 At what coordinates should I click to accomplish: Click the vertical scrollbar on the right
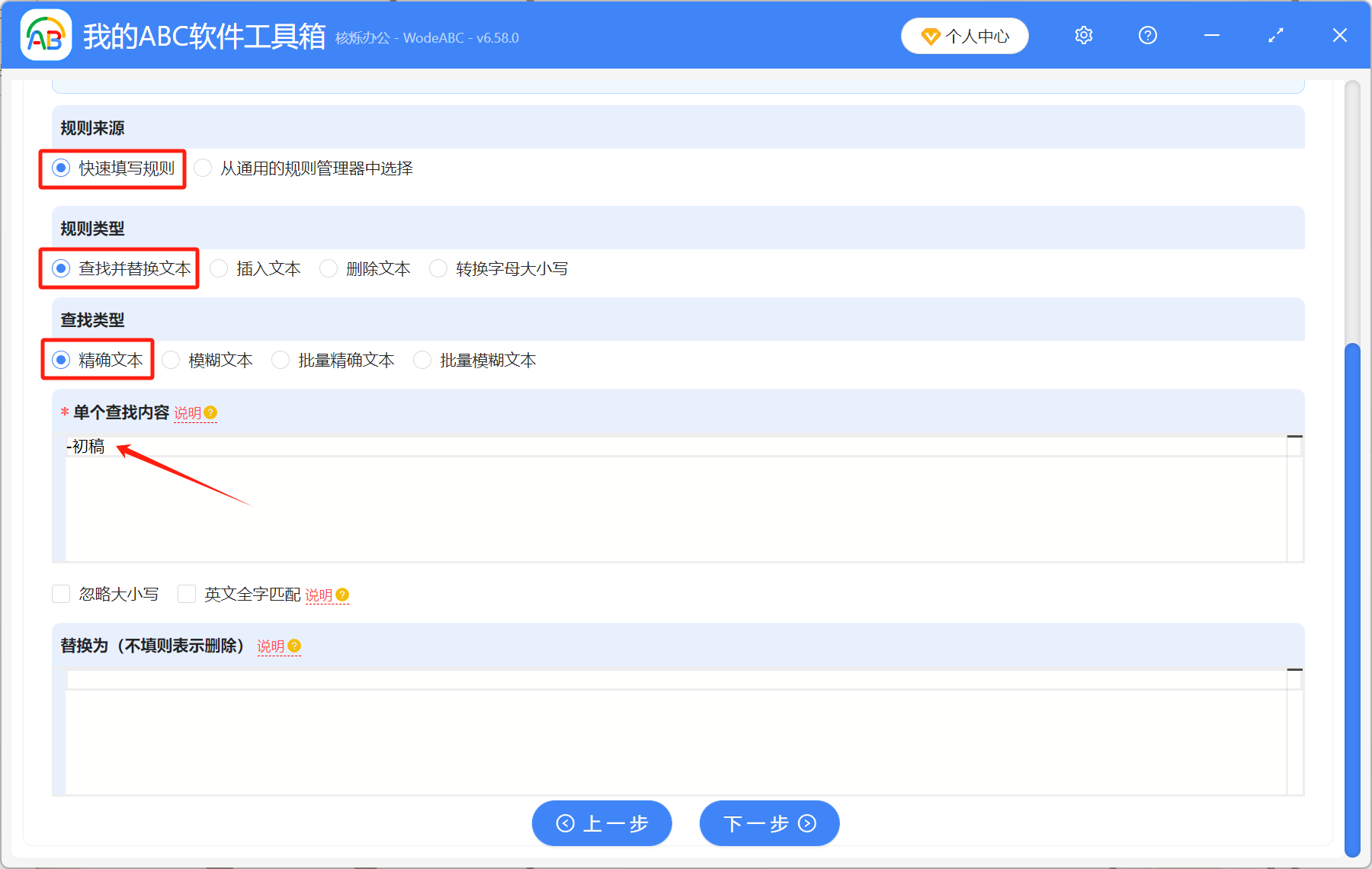[x=1352, y=595]
